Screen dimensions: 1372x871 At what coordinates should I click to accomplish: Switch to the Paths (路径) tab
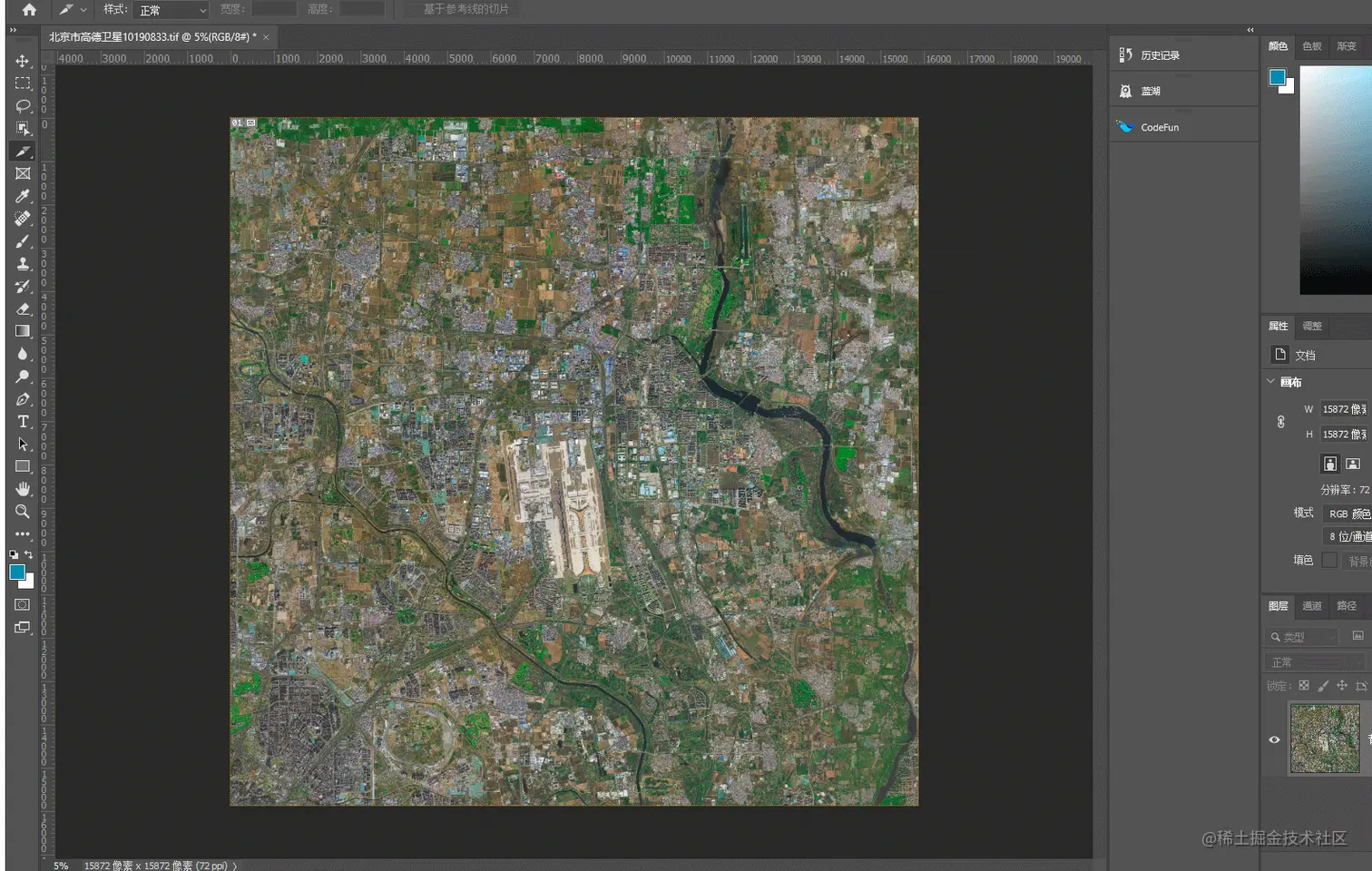(x=1347, y=606)
